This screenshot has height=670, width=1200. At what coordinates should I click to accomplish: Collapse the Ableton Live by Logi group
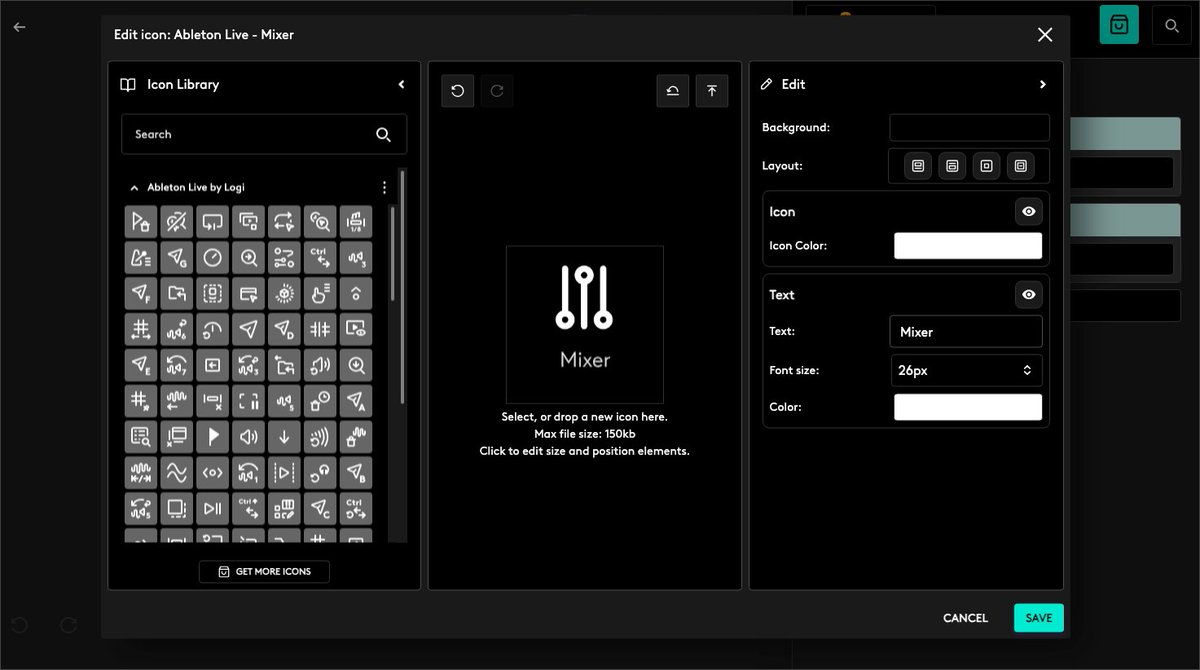tap(134, 187)
